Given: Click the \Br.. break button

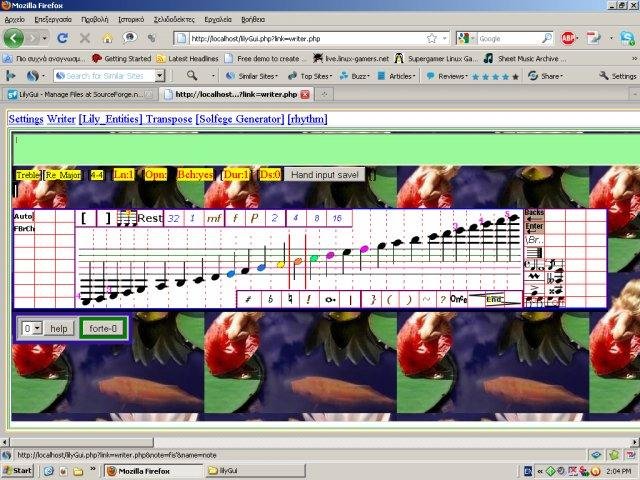Looking at the screenshot, I should (x=534, y=240).
